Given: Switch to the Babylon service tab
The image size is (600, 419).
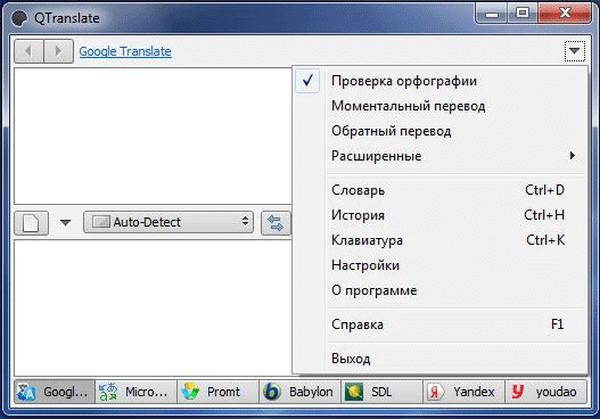Looking at the screenshot, I should pos(300,392).
